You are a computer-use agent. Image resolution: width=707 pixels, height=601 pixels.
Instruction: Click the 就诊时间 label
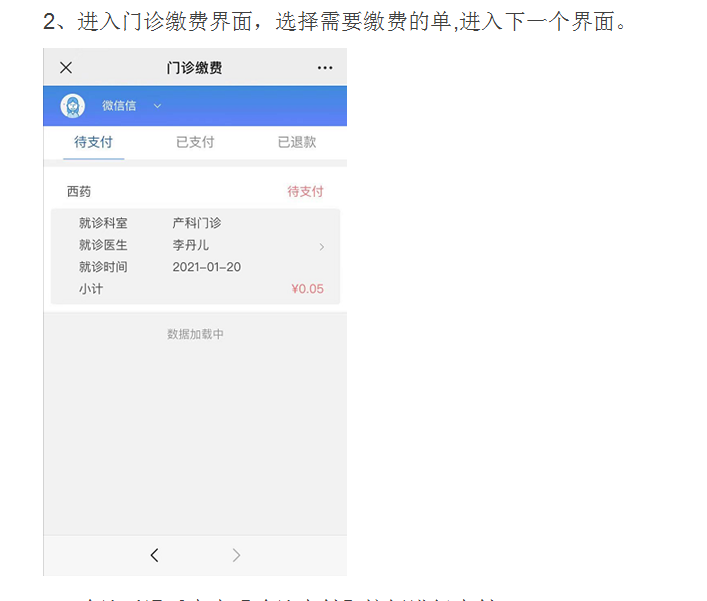[103, 267]
